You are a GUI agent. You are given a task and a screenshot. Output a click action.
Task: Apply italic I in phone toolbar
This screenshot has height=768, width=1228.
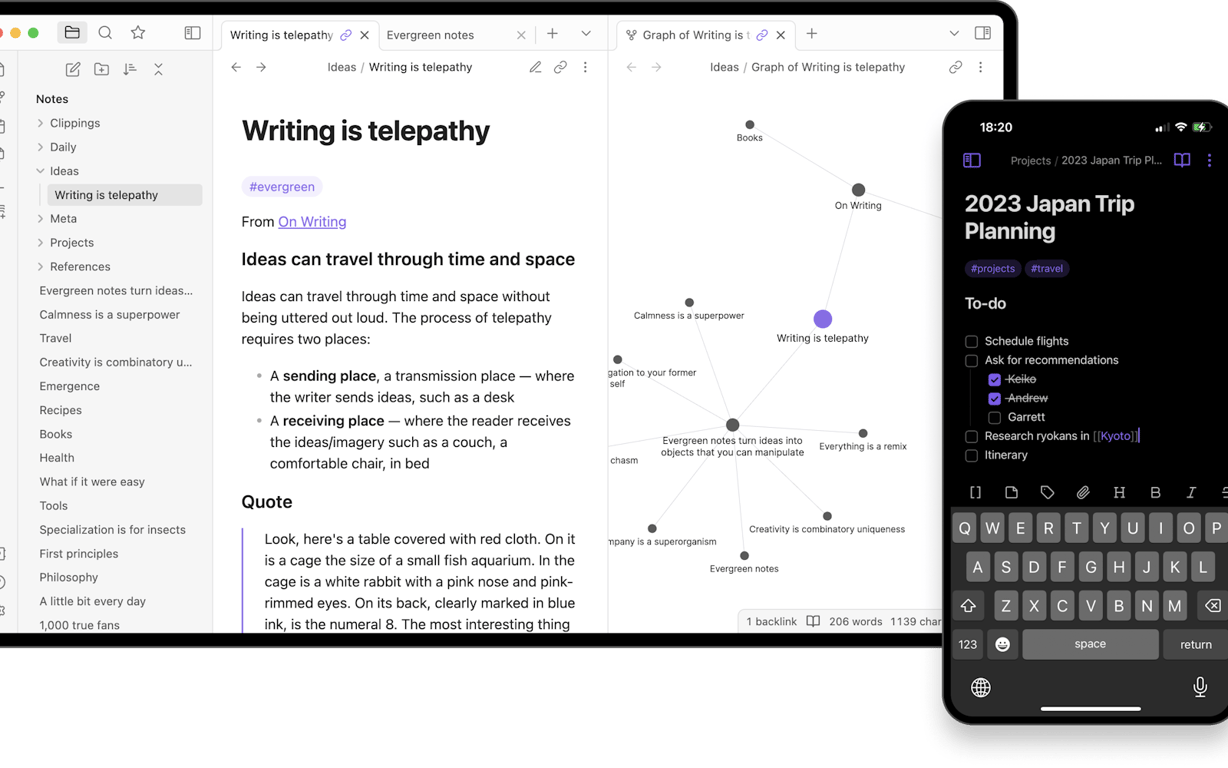click(1191, 492)
